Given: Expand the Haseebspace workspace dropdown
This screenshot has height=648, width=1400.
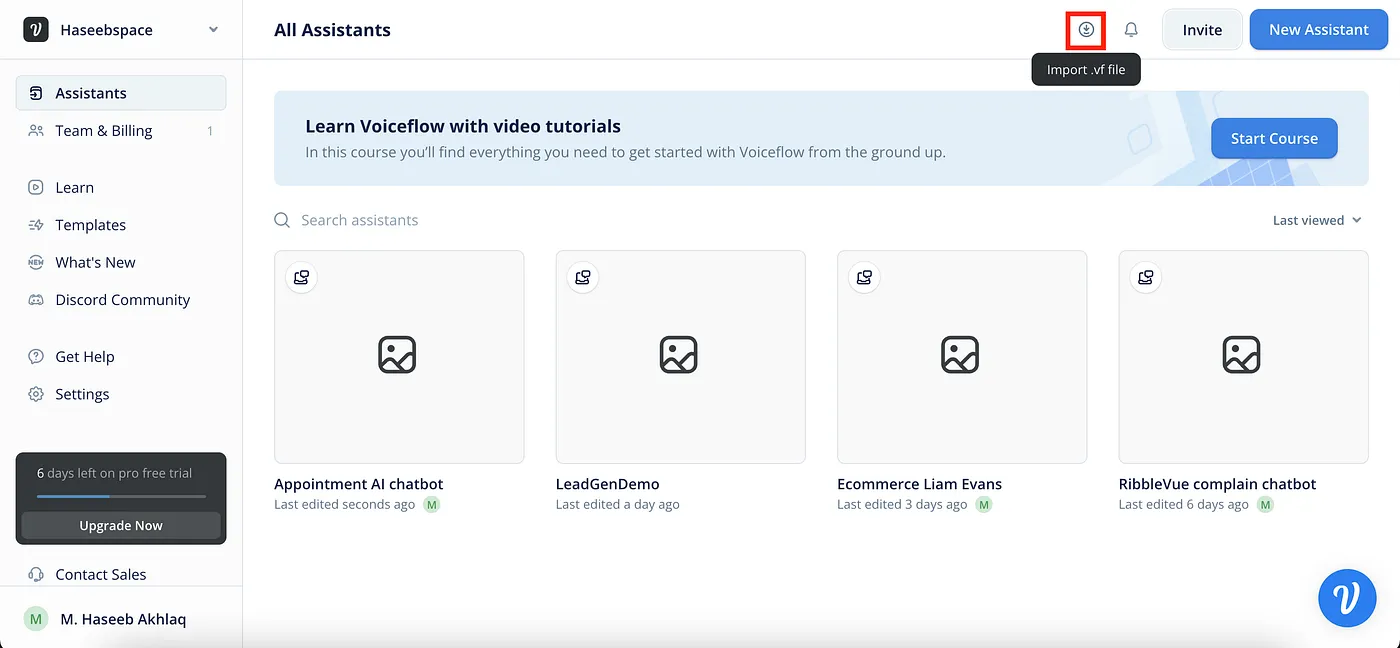Looking at the screenshot, I should [213, 30].
